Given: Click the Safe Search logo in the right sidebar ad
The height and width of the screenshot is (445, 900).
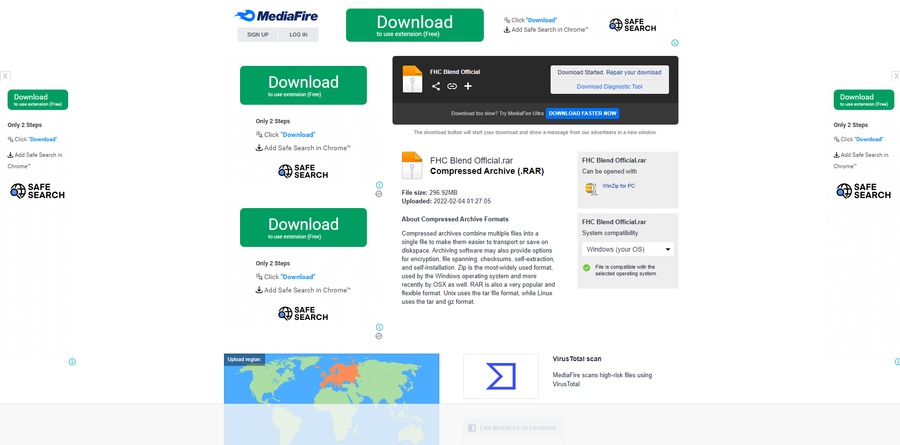Looking at the screenshot, I should coord(864,191).
